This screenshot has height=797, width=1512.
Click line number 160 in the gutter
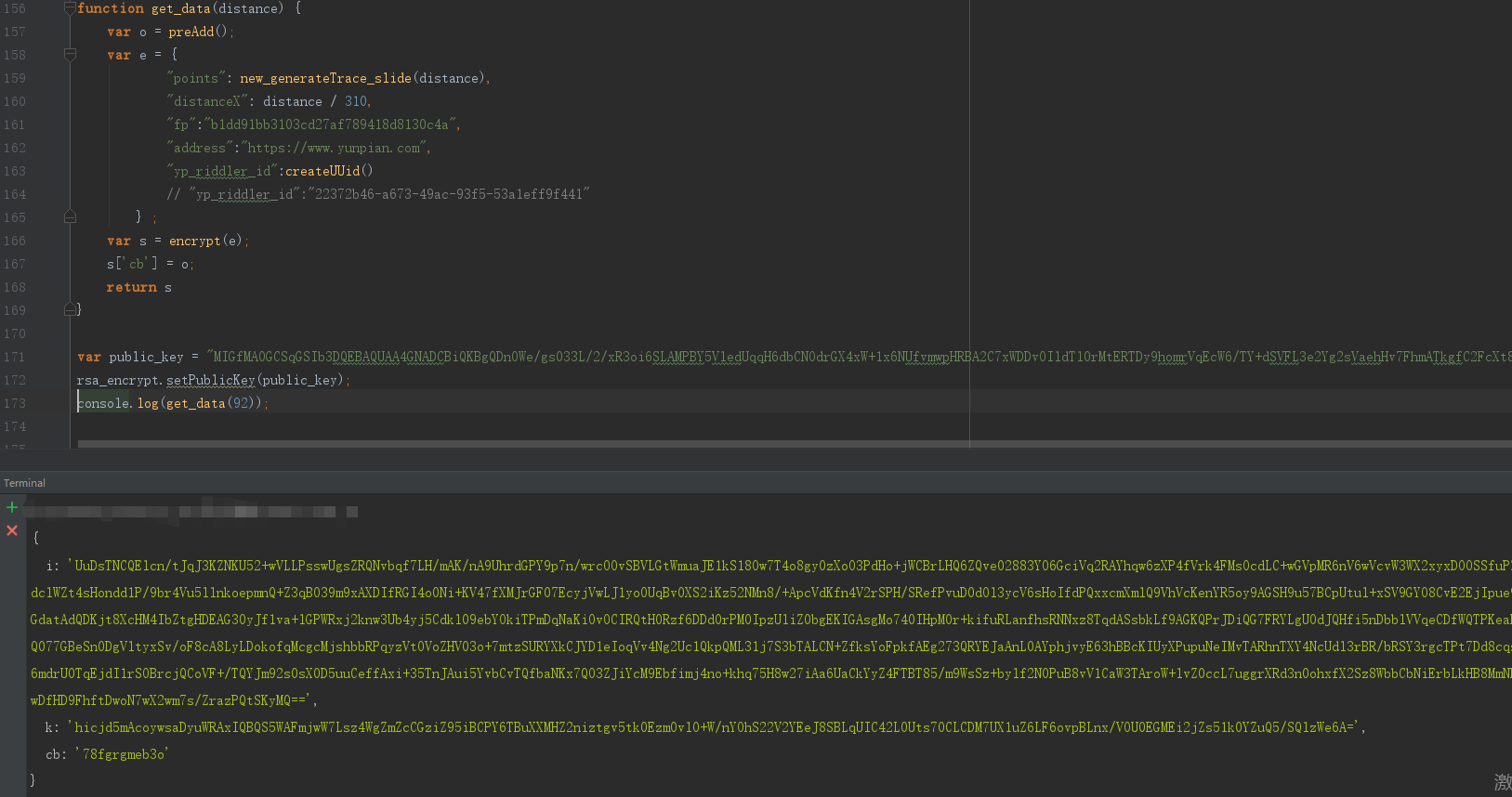point(15,101)
